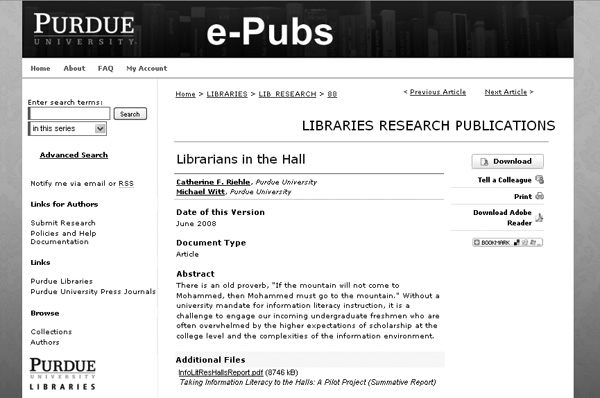
Task: Subscribe via the RSS link
Action: pos(126,184)
